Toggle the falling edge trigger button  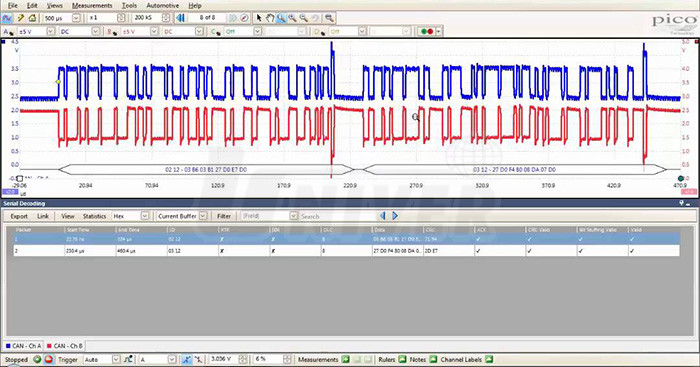[x=198, y=359]
